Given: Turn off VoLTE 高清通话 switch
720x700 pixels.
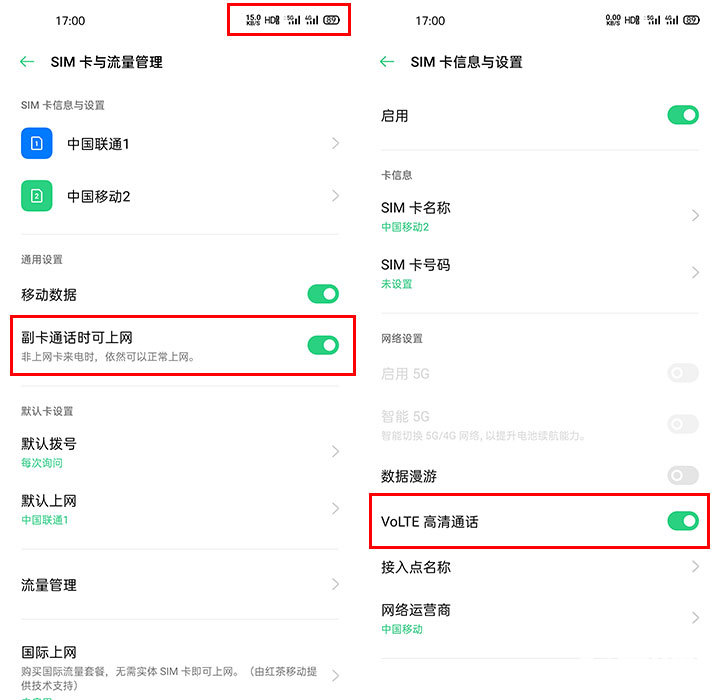Looking at the screenshot, I should point(683,521).
